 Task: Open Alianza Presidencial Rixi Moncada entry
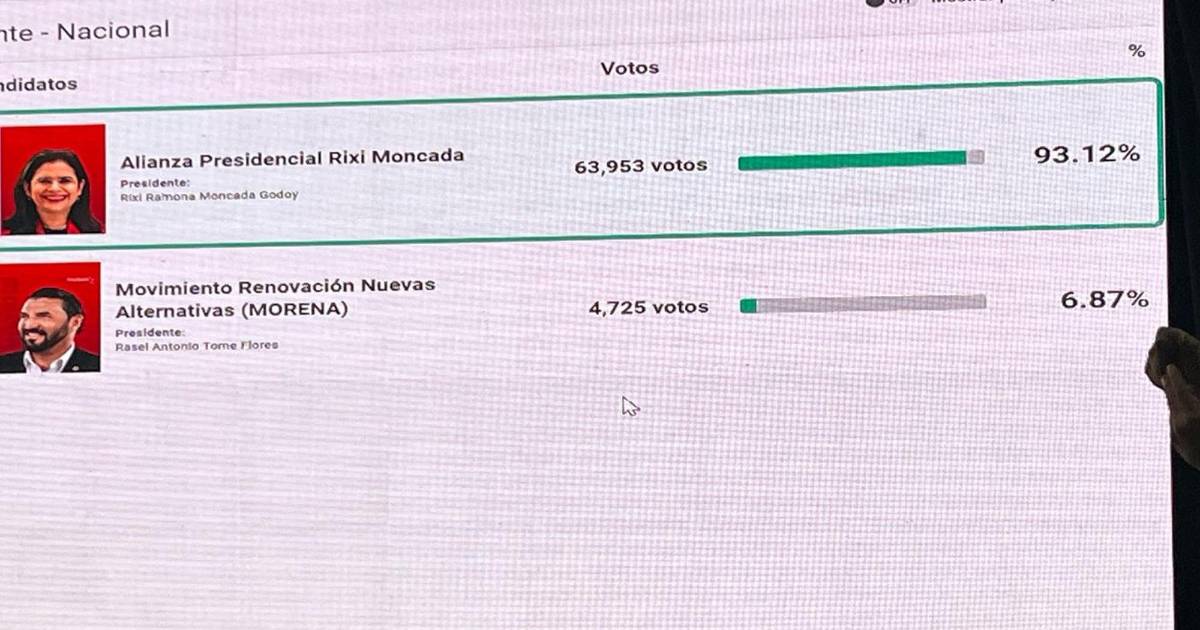tap(292, 159)
